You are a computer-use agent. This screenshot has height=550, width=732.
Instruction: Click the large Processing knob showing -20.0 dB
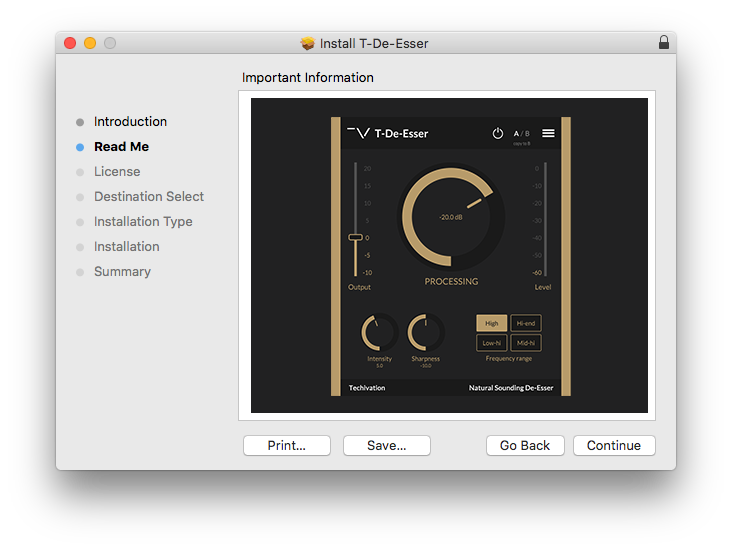pos(451,216)
